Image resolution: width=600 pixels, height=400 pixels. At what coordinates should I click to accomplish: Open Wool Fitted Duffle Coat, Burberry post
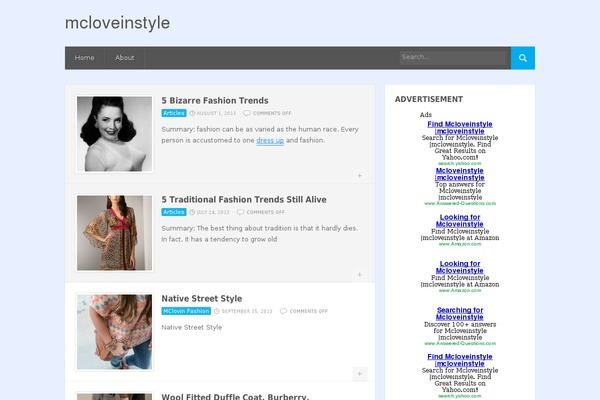tap(235, 397)
